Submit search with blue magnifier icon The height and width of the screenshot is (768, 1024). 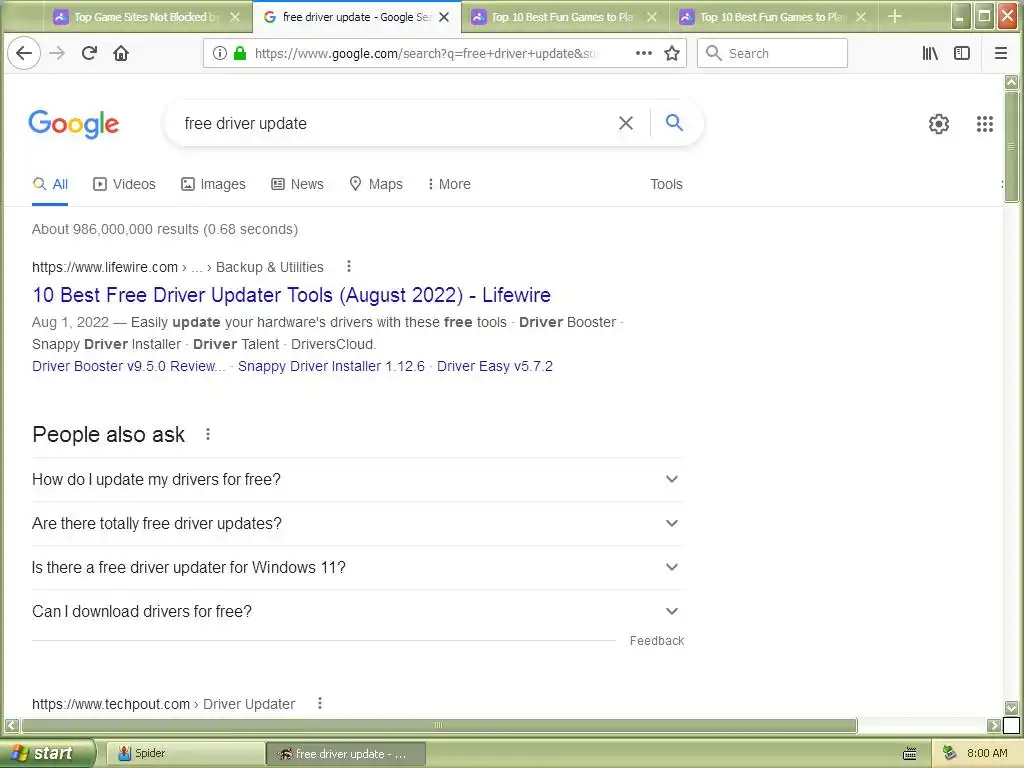click(674, 122)
